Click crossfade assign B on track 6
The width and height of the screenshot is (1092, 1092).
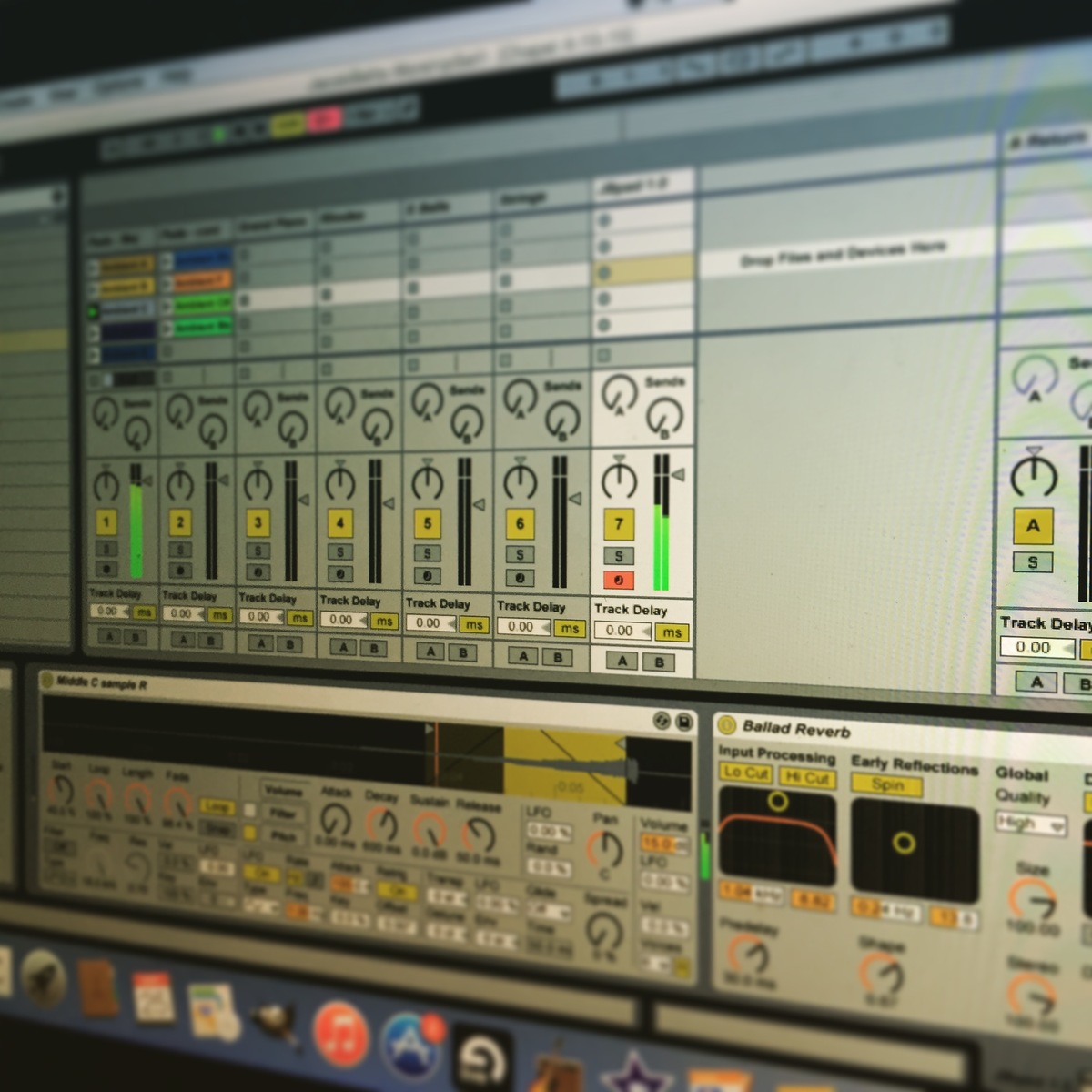pos(558,656)
